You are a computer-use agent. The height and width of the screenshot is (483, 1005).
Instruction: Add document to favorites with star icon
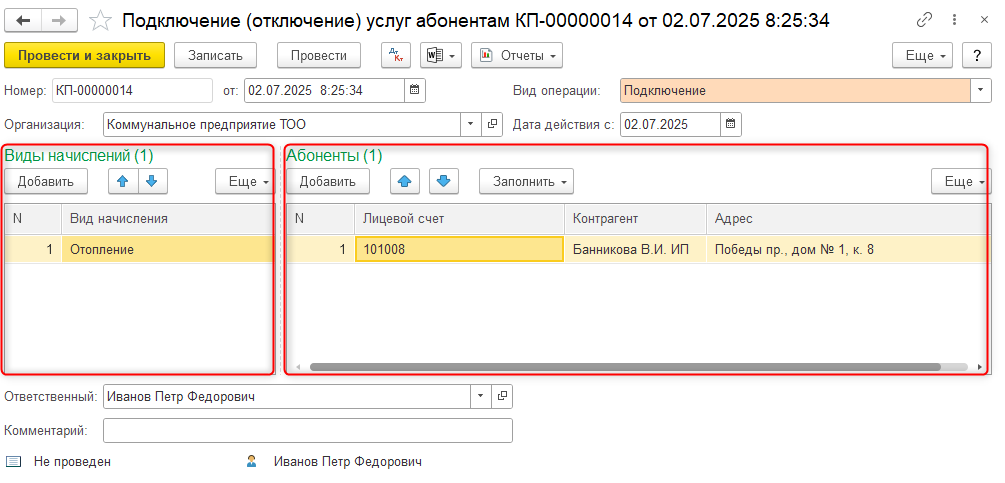click(100, 20)
